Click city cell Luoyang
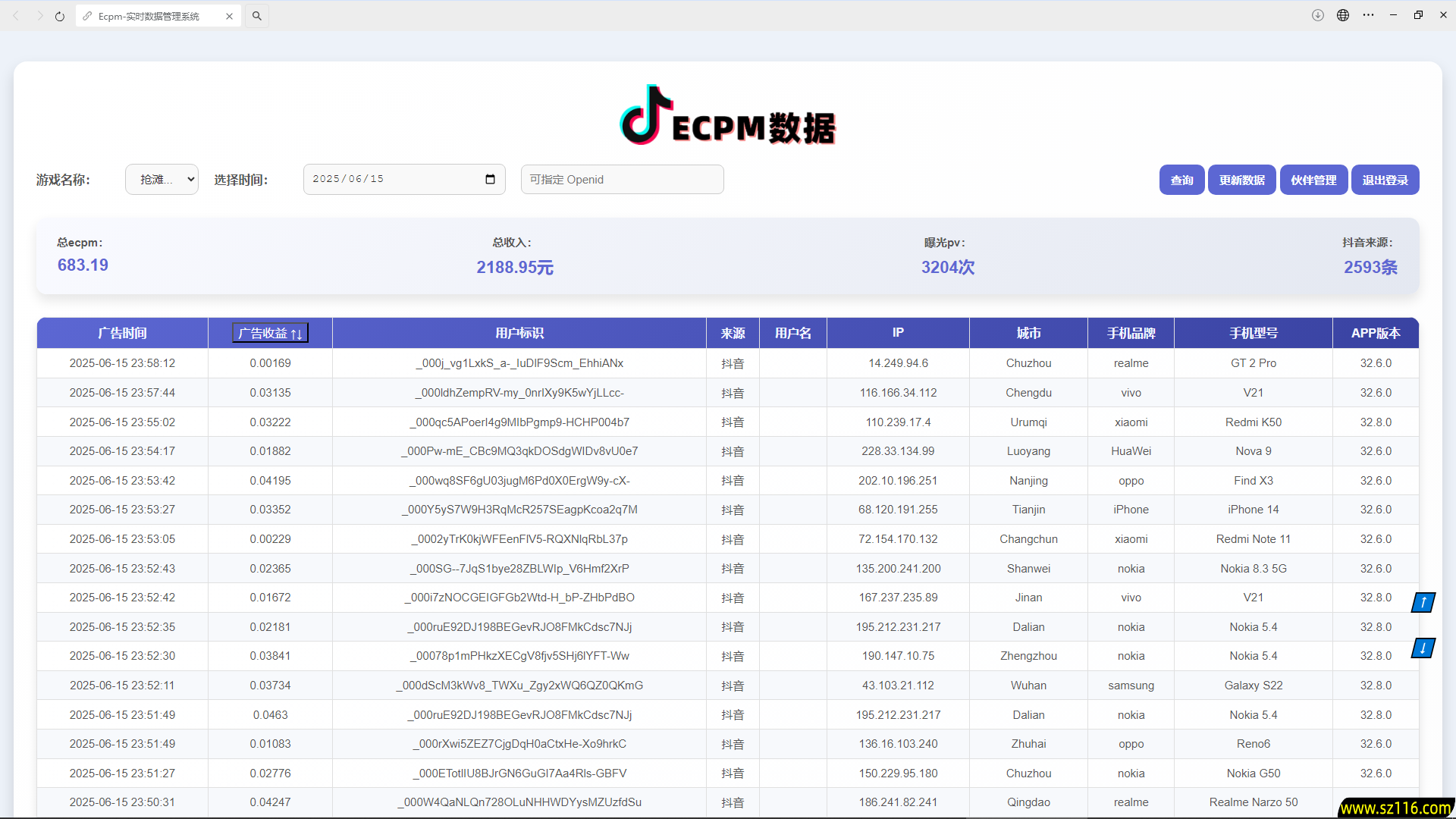This screenshot has width=1456, height=819. coord(1028,451)
